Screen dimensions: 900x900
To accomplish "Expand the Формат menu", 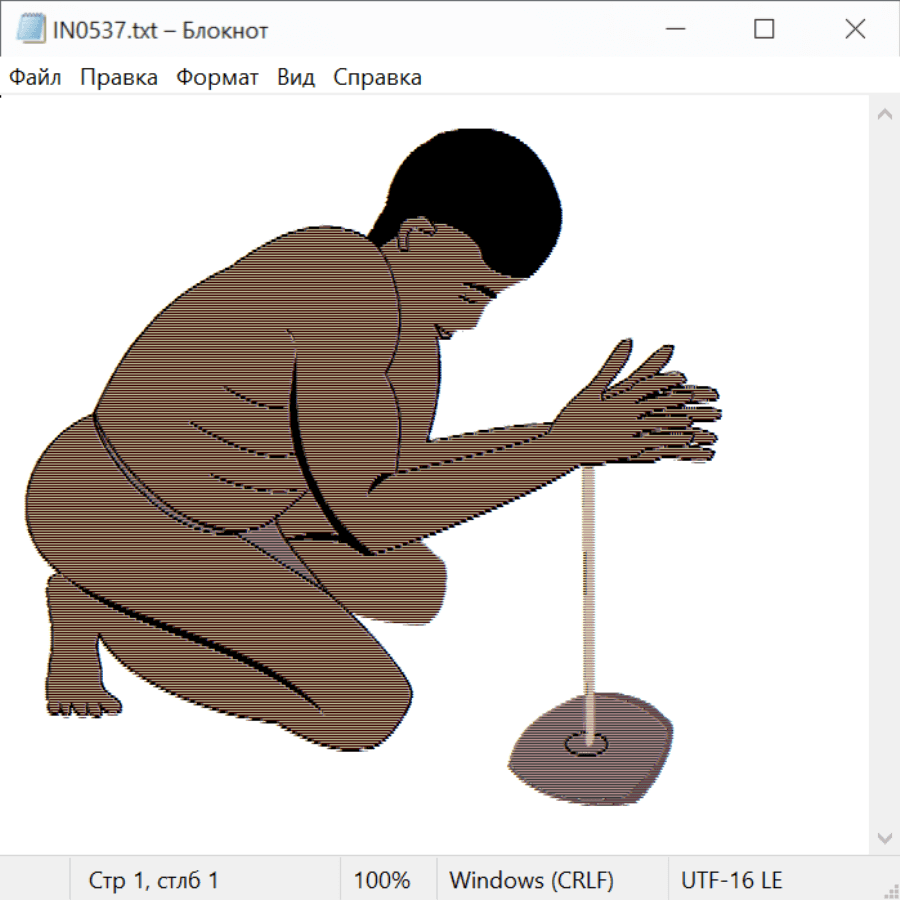I will coord(217,78).
